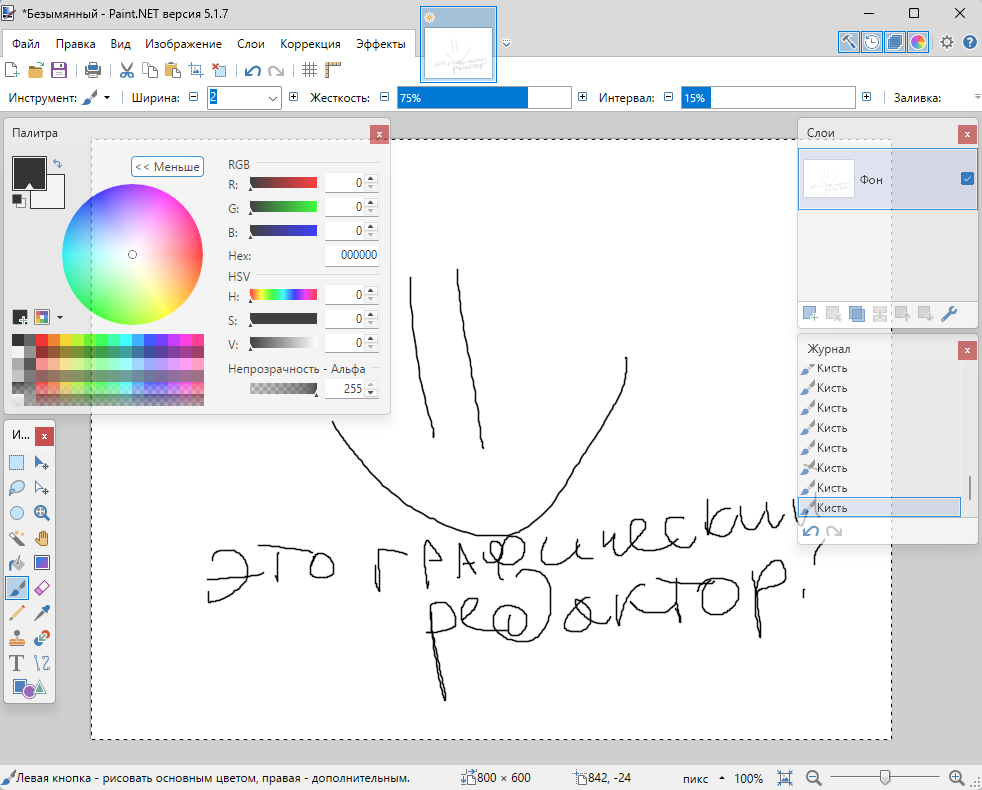This screenshot has width=982, height=790.
Task: Click the Cut scissors icon
Action: tap(127, 70)
